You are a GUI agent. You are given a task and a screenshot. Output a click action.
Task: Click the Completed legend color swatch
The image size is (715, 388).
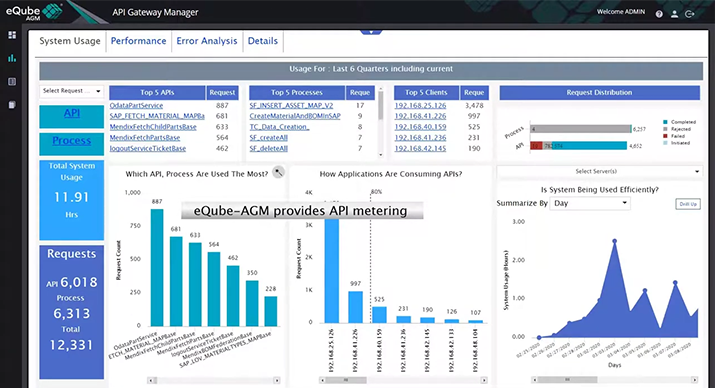pos(665,122)
